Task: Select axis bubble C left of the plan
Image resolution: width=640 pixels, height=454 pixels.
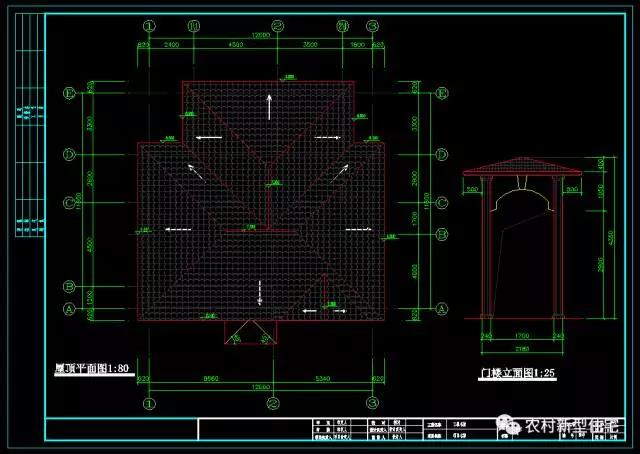Action: (x=69, y=203)
